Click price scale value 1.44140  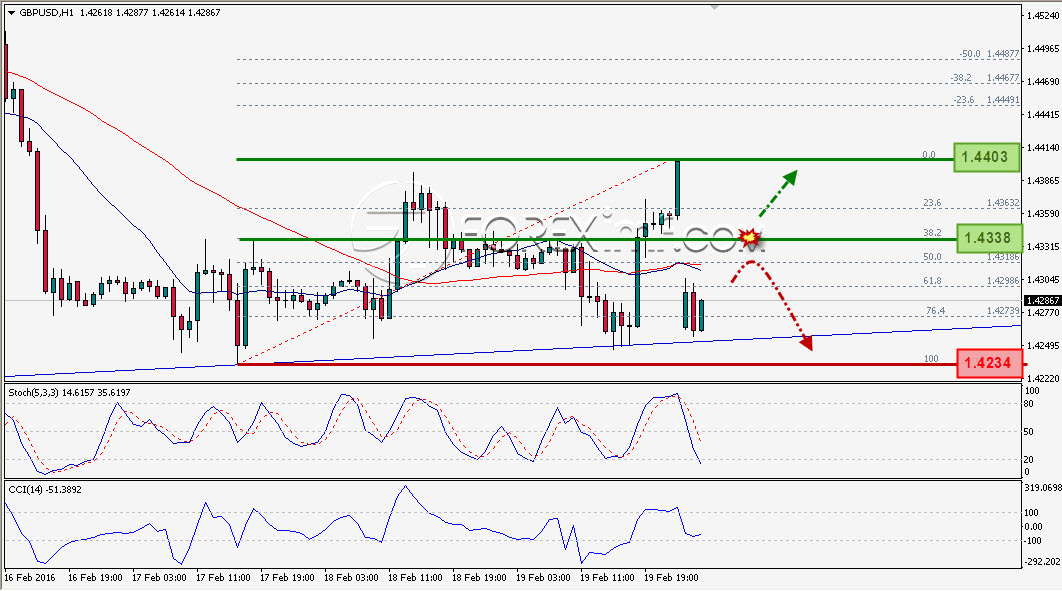(1043, 148)
